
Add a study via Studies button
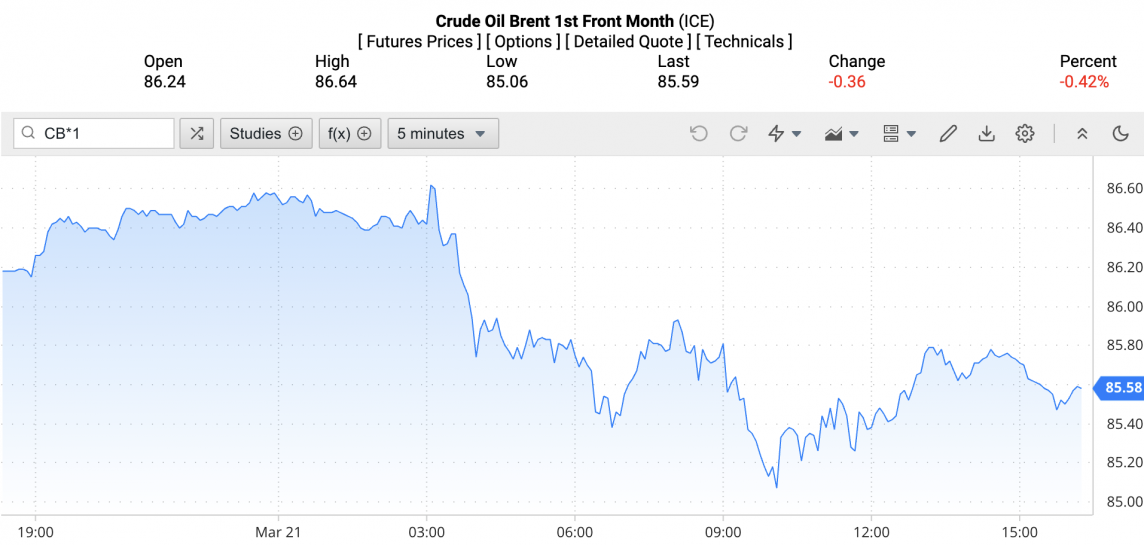(265, 134)
